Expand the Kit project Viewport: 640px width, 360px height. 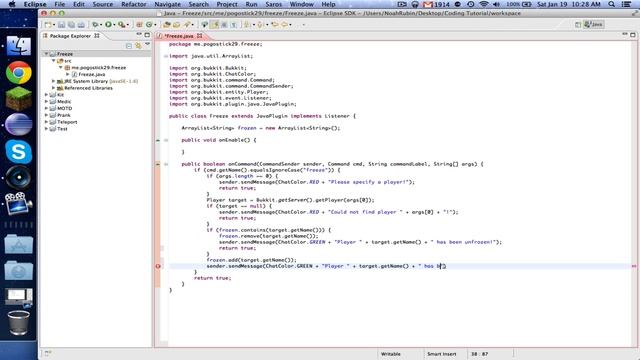(47, 95)
